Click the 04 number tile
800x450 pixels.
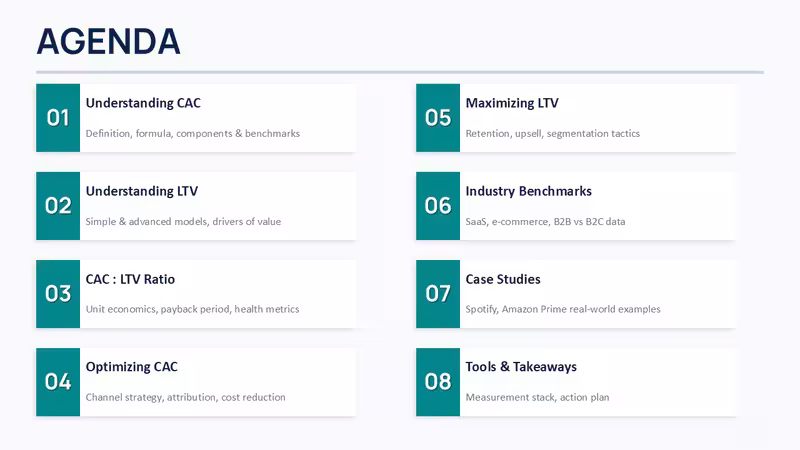point(58,382)
